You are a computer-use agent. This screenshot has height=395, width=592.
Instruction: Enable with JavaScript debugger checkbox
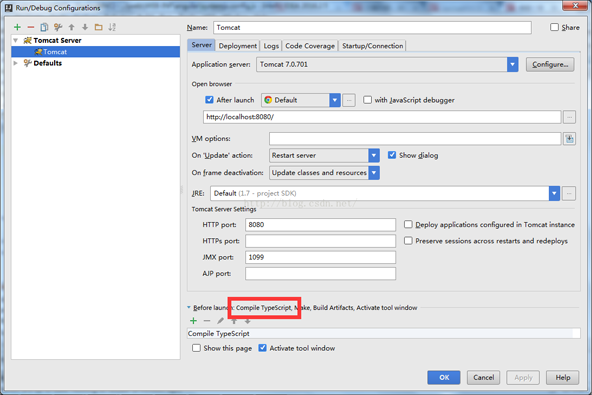click(367, 100)
